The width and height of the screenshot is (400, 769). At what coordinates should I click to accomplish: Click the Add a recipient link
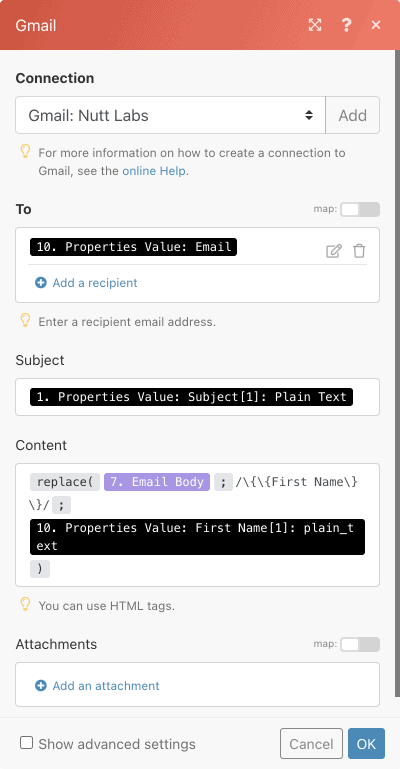pos(95,283)
